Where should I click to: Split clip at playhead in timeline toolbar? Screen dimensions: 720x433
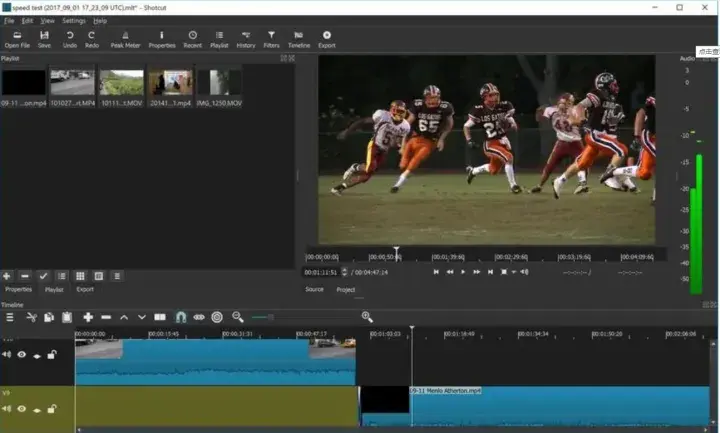tap(160, 317)
